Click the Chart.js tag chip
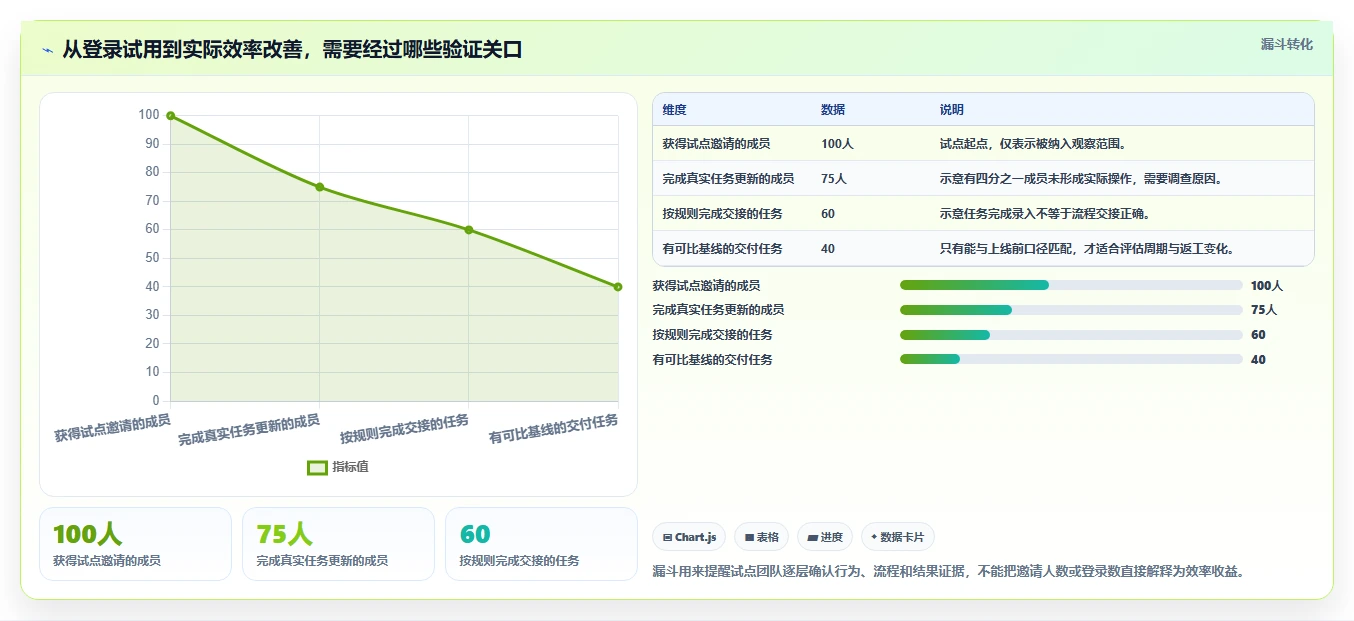1354x621 pixels. coord(689,537)
